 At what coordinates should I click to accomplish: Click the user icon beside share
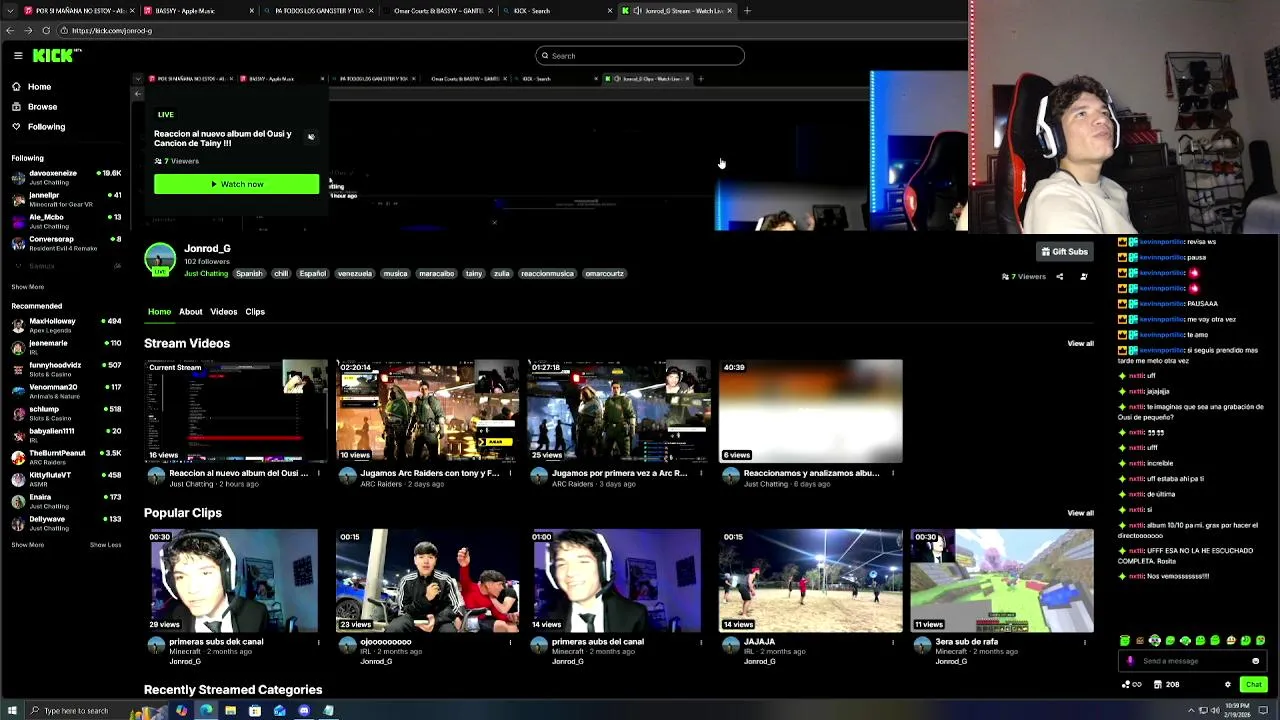point(1084,277)
